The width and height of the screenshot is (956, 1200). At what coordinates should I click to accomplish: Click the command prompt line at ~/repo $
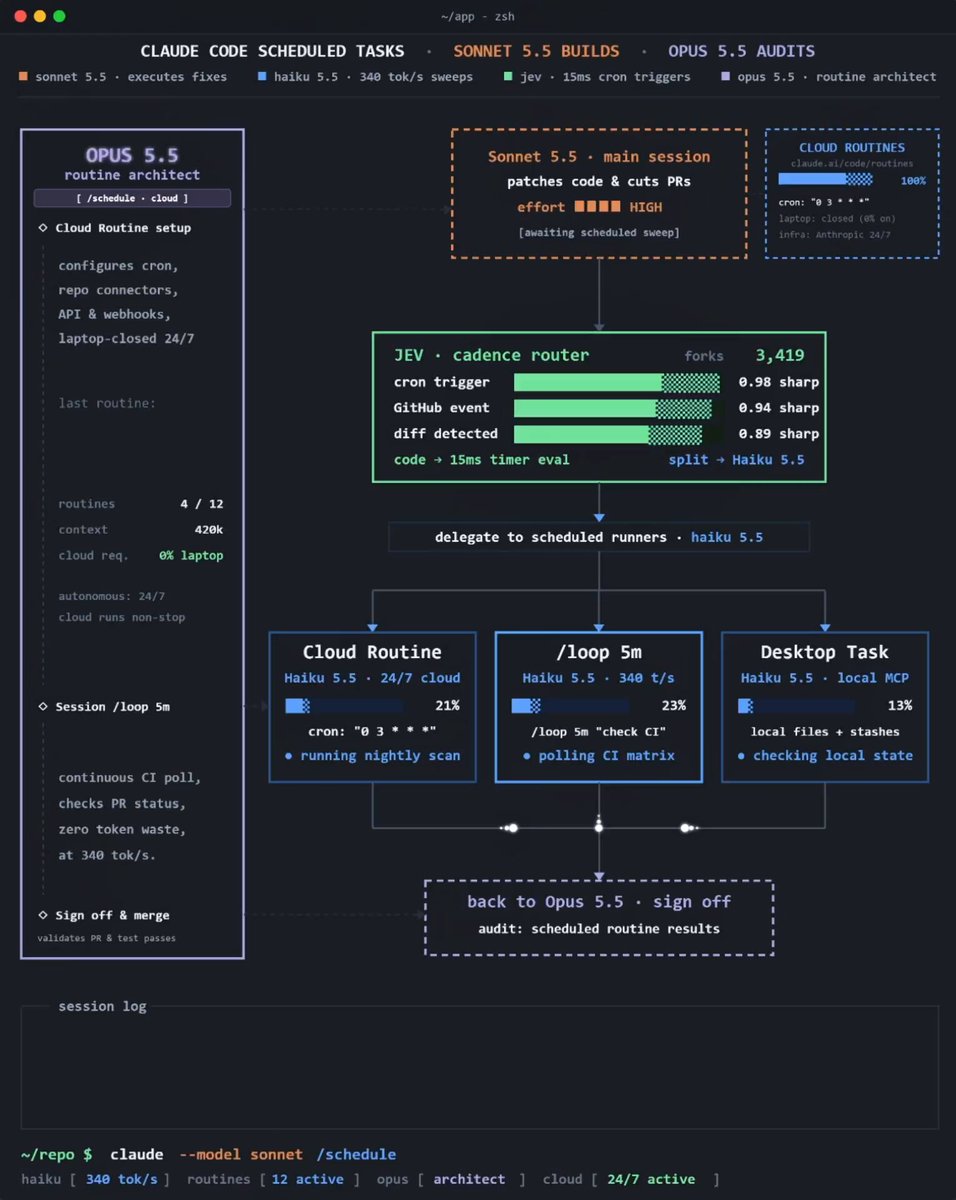[208, 1154]
